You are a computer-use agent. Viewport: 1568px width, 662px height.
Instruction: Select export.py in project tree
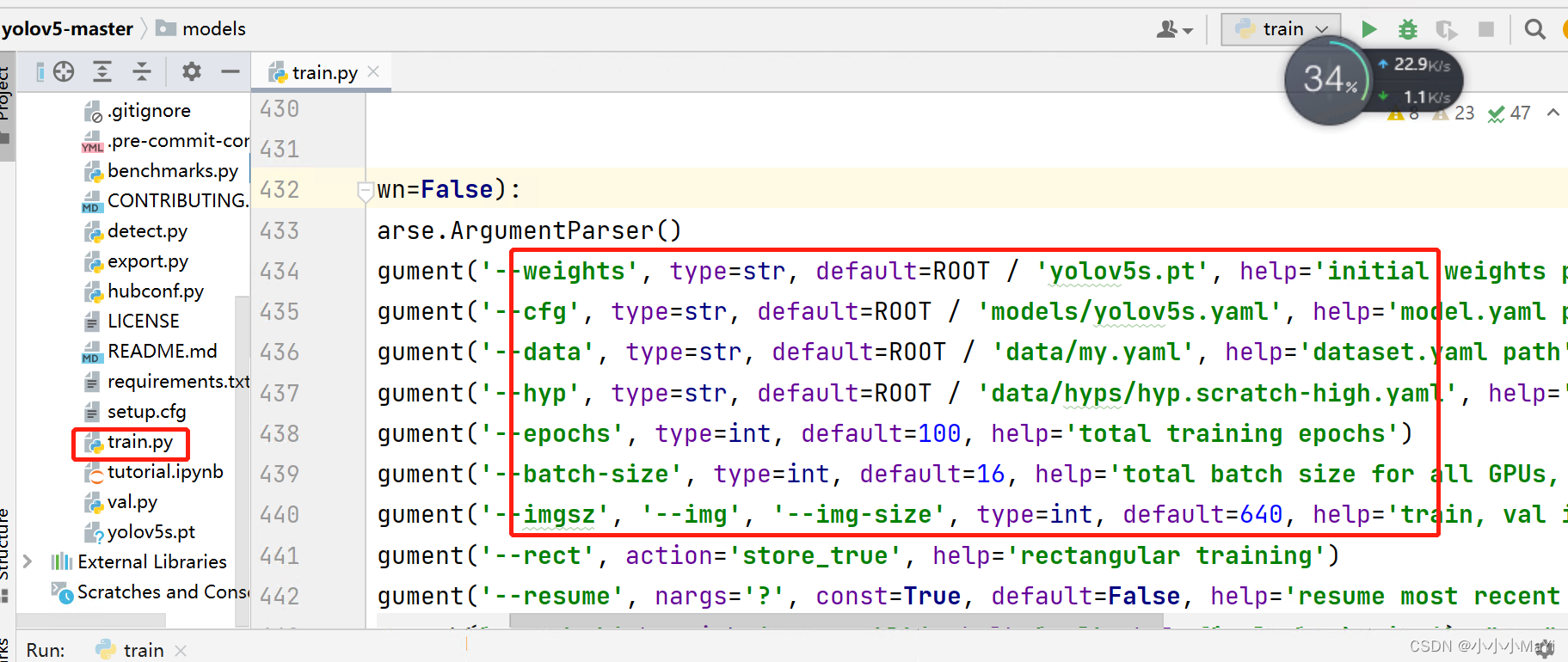pos(136,261)
